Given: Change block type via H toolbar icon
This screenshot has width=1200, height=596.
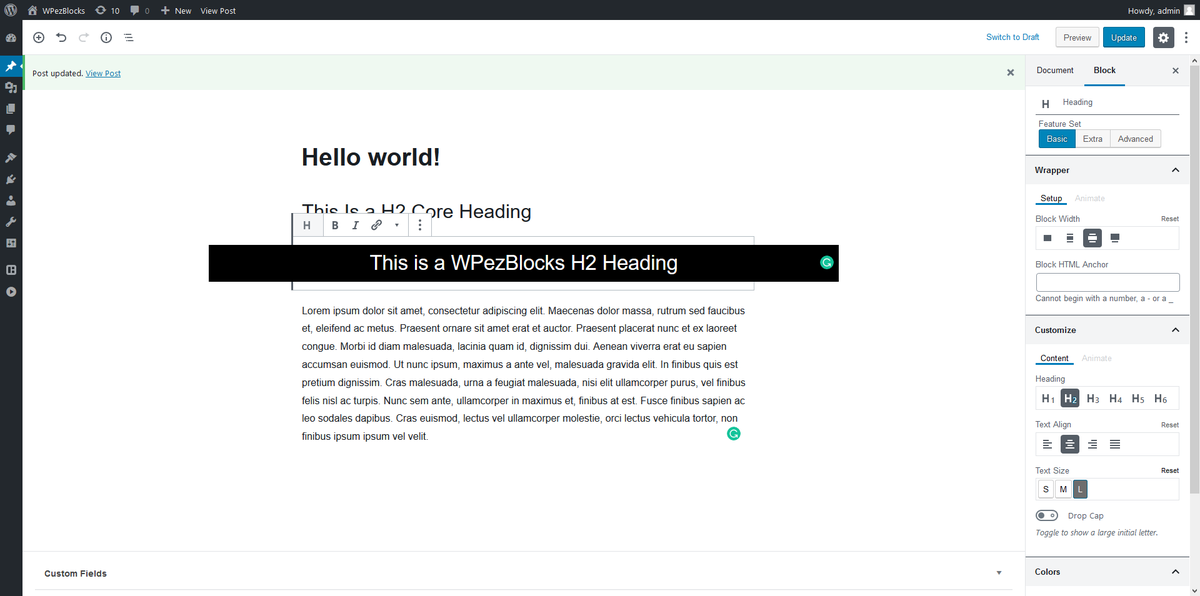Looking at the screenshot, I should [307, 225].
